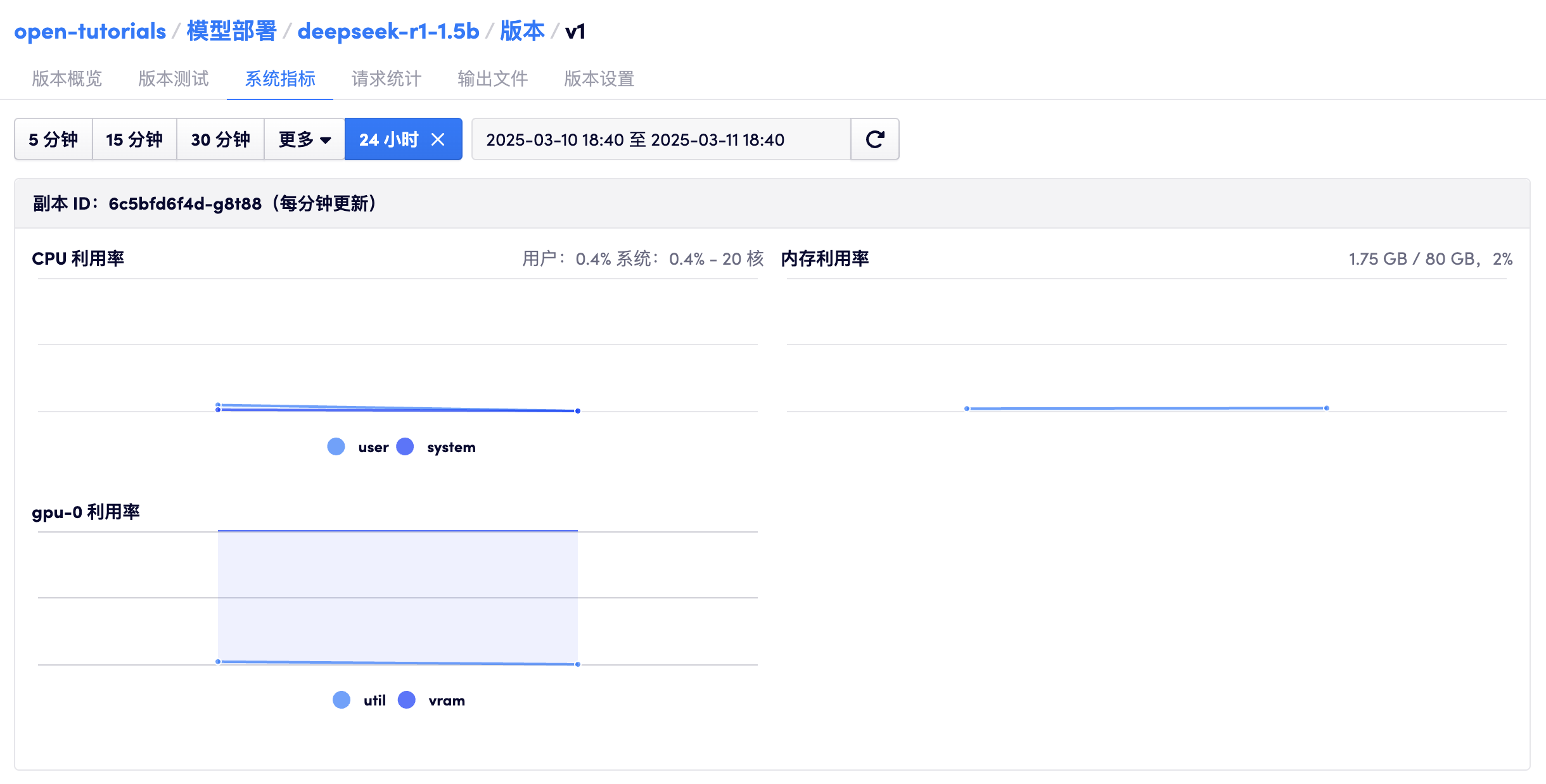
Task: Click the date range input field
Action: coord(659,139)
